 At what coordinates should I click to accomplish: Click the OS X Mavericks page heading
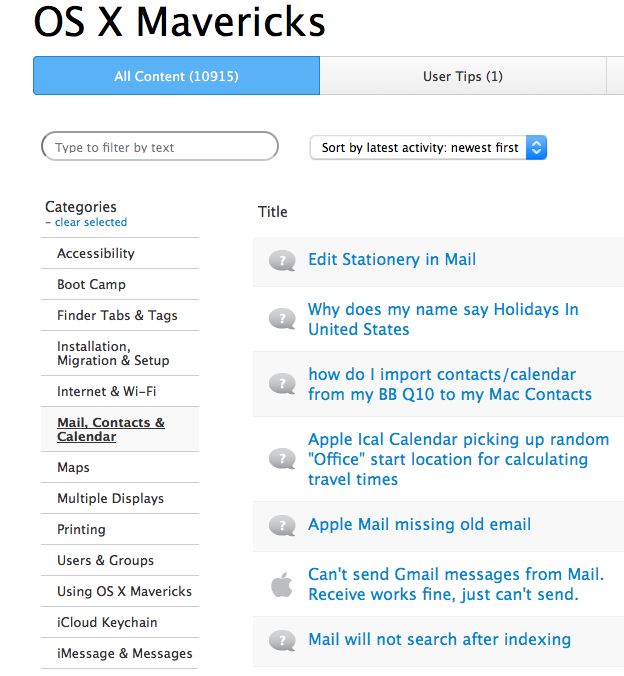179,22
